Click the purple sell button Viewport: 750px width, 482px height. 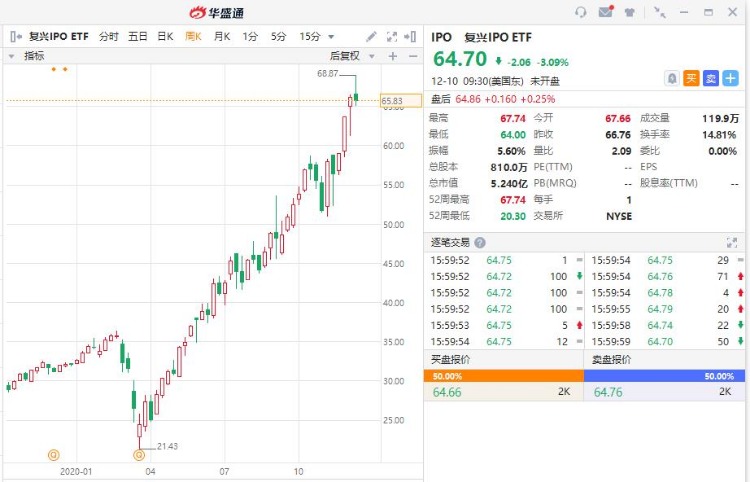pos(711,78)
